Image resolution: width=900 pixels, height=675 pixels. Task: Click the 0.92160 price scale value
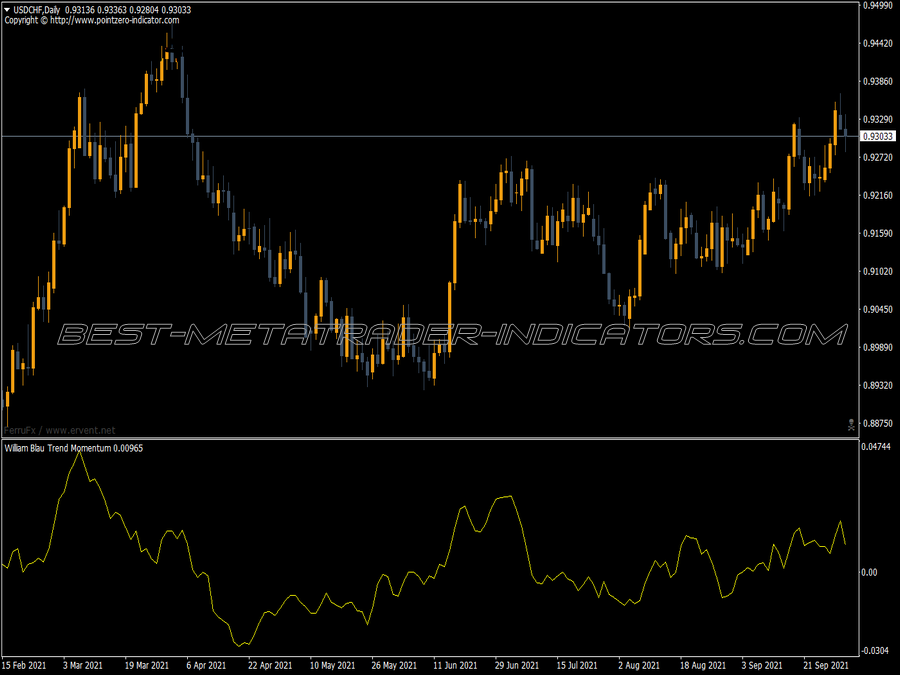pyautogui.click(x=878, y=195)
